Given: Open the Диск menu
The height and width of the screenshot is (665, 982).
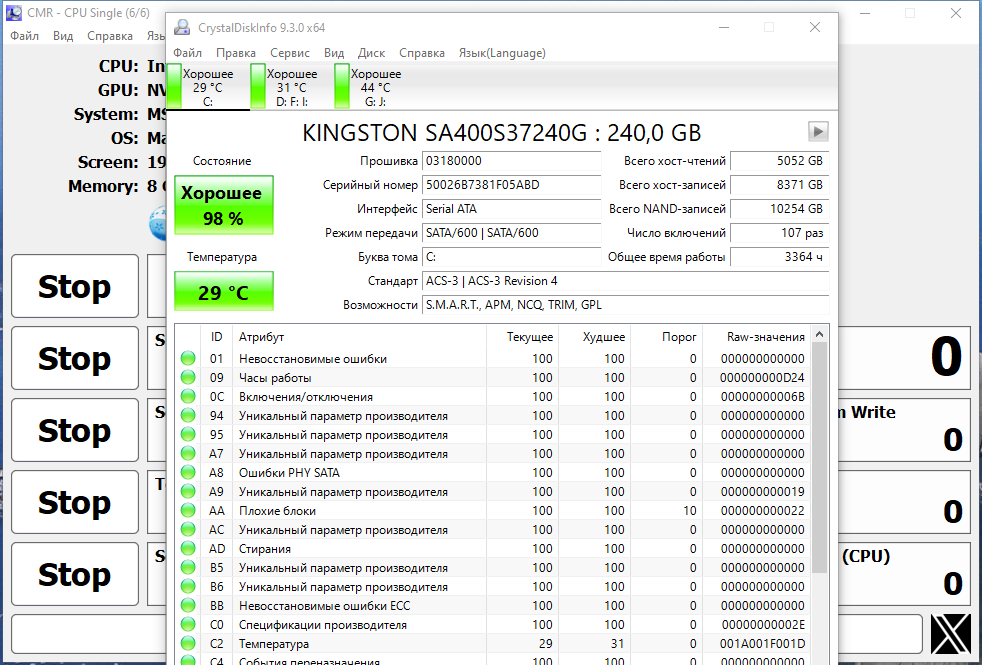Looking at the screenshot, I should pos(371,53).
